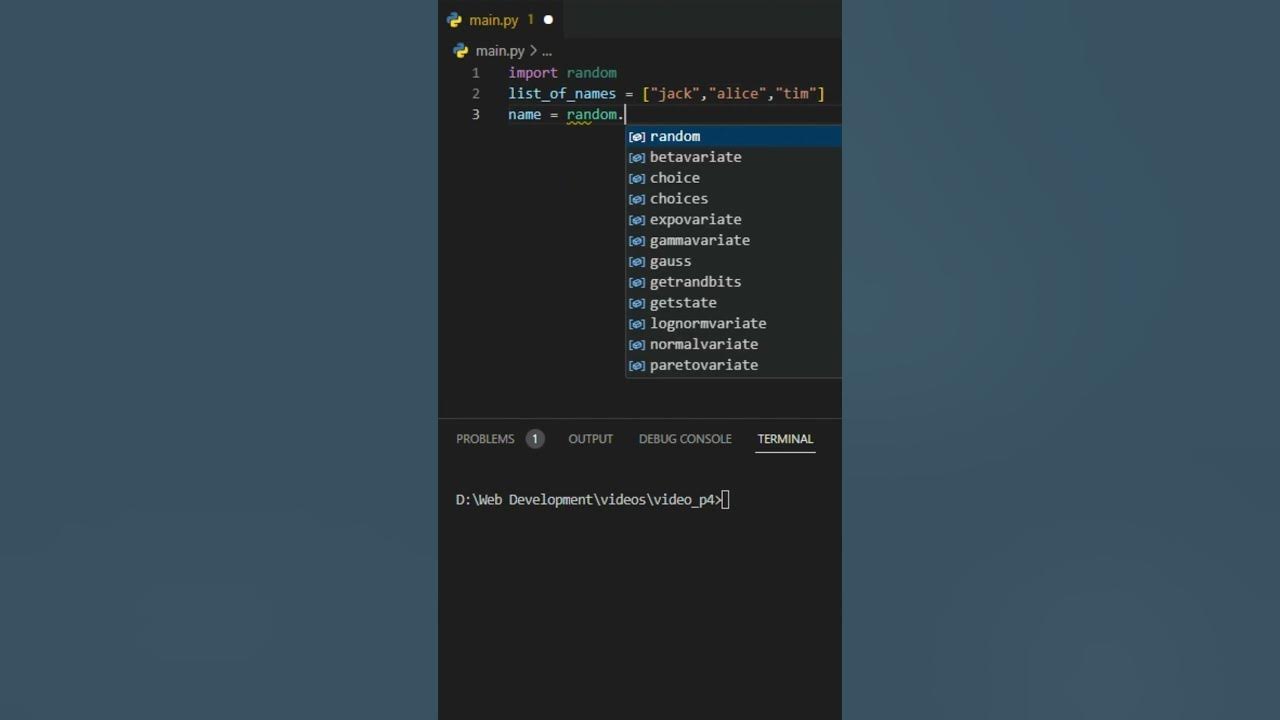Click the method icon beside 'getrandbits'

pos(637,282)
